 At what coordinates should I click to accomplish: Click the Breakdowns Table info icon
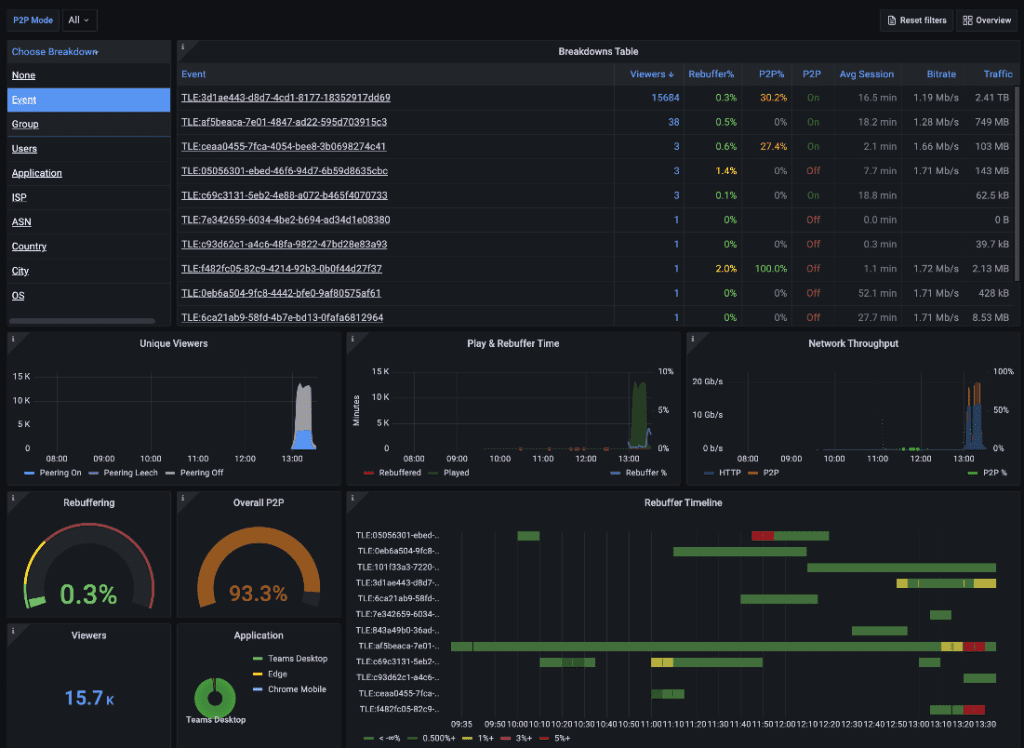pyautogui.click(x=183, y=46)
